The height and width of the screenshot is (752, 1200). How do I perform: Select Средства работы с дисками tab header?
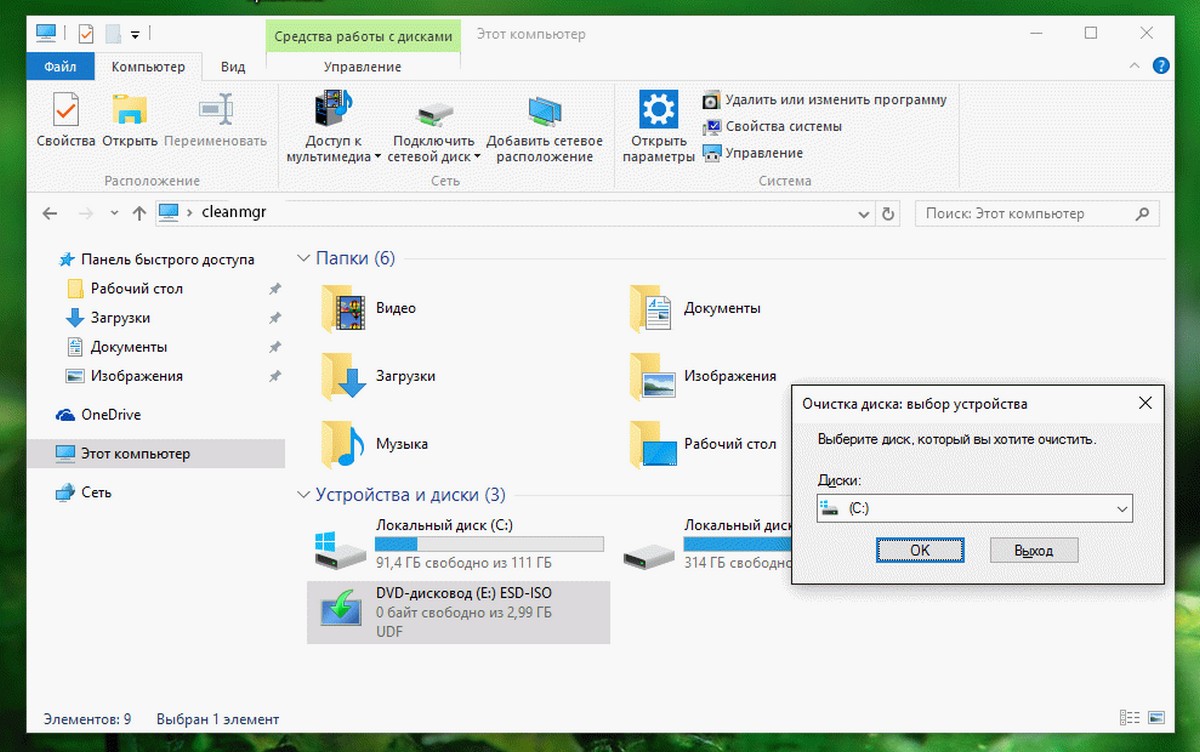[363, 36]
